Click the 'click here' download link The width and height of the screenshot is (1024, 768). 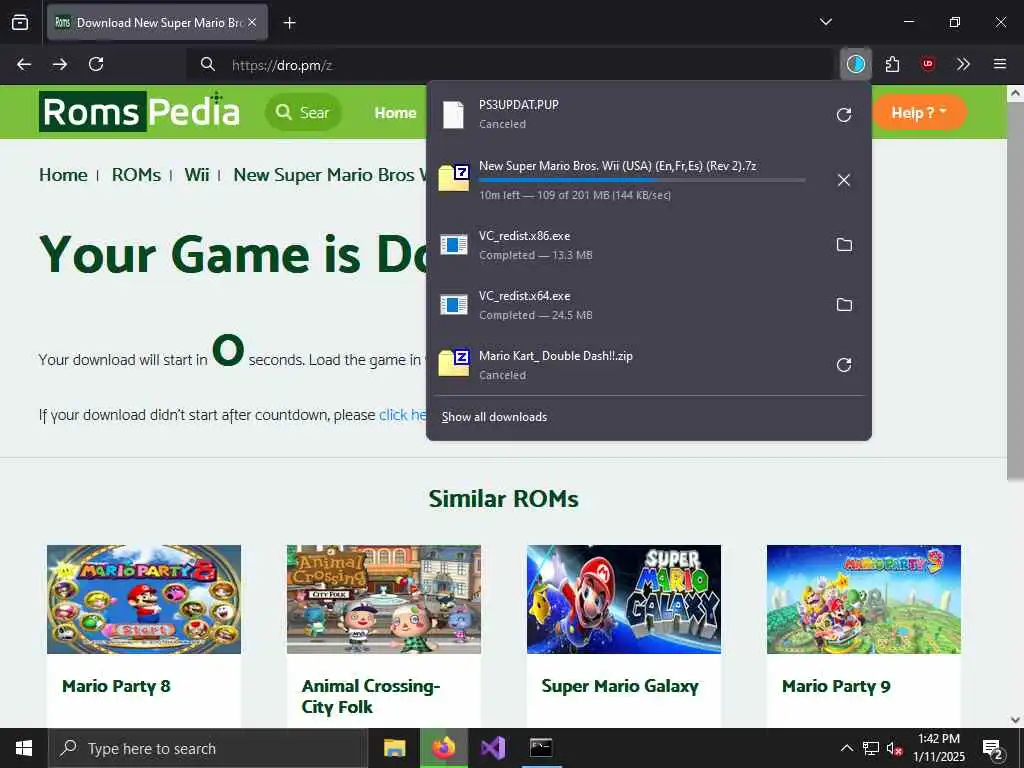(x=402, y=415)
